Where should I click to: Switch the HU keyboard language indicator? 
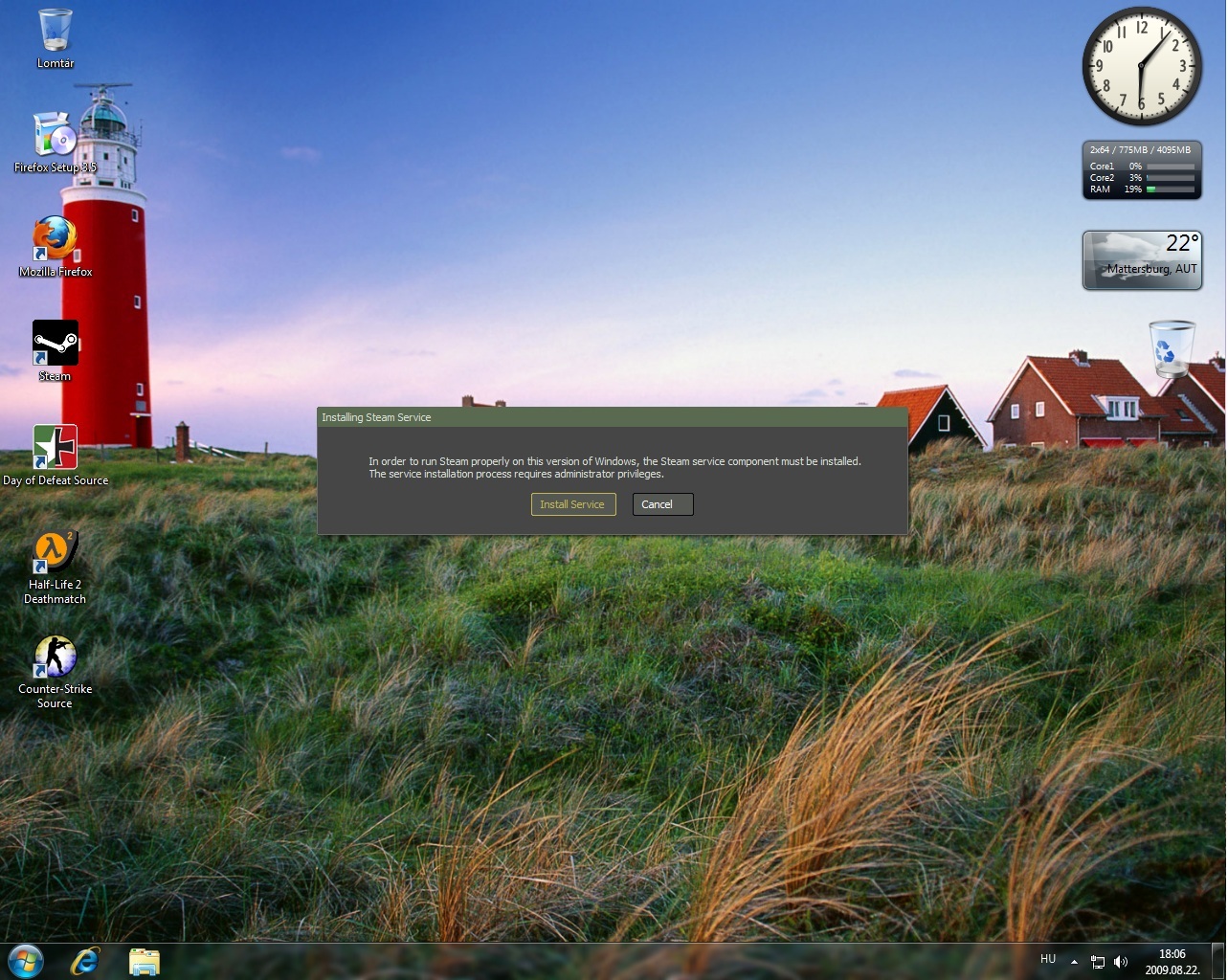[x=1048, y=959]
